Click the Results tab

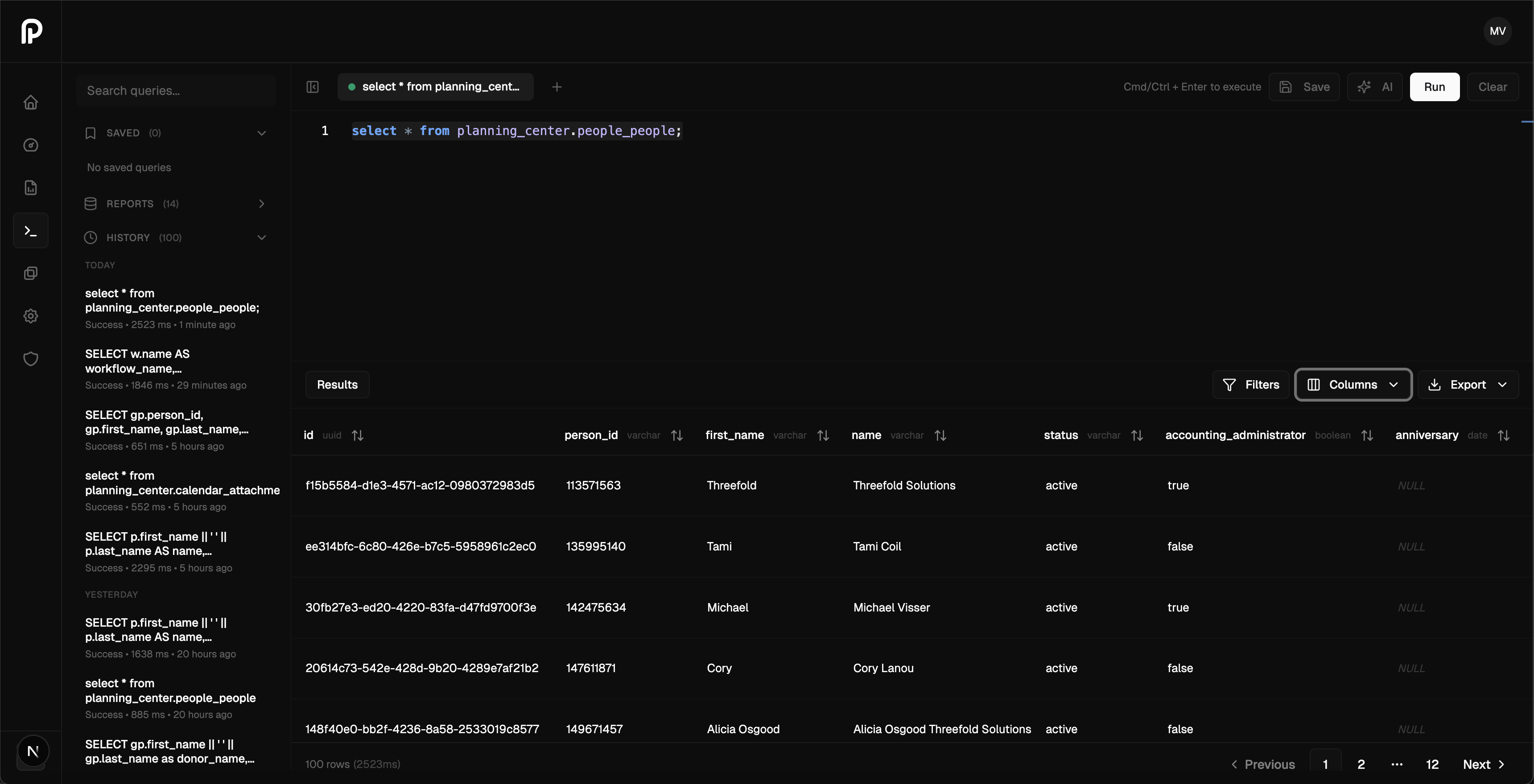click(337, 385)
